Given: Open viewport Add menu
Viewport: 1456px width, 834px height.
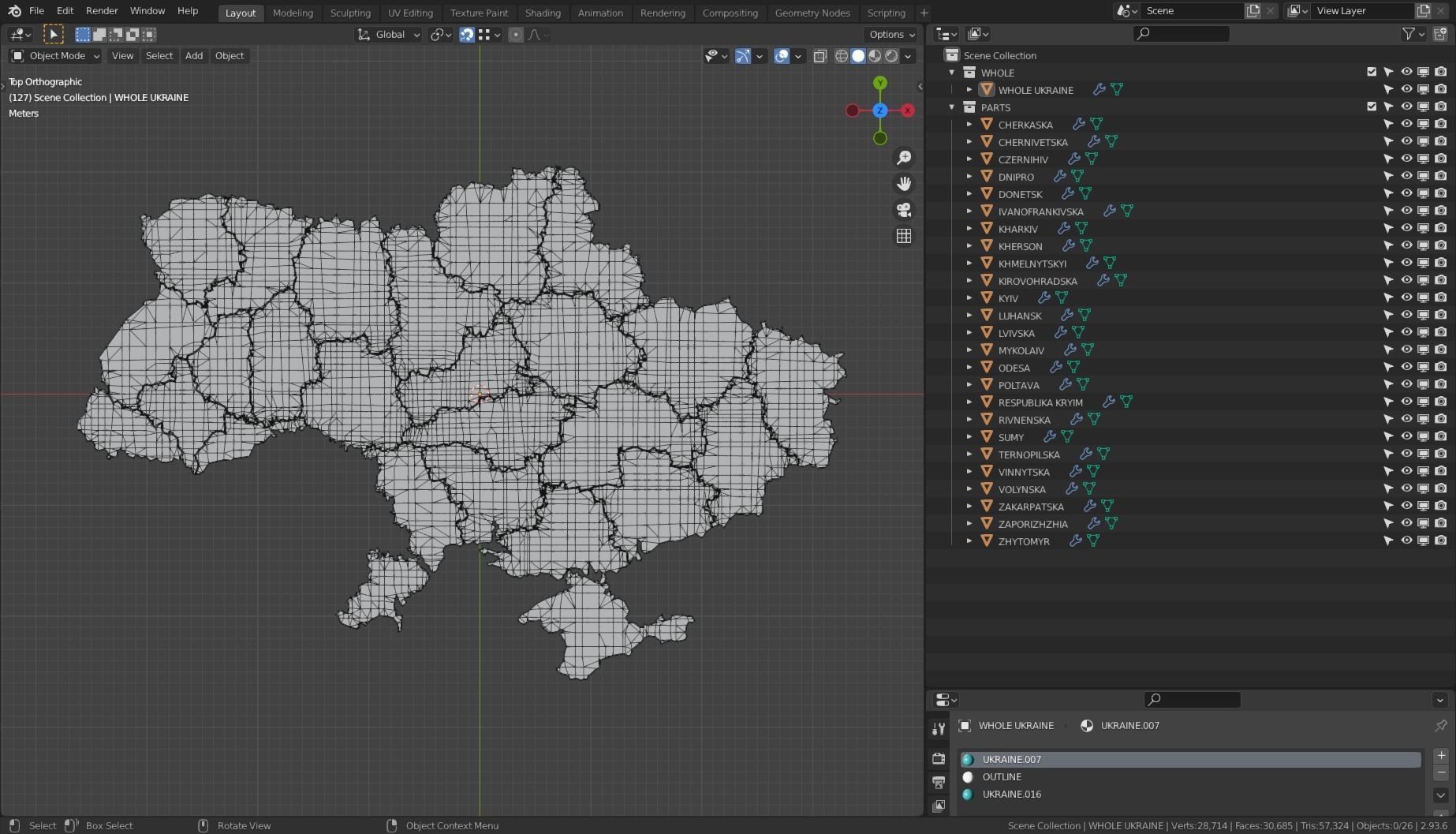Looking at the screenshot, I should click(194, 56).
